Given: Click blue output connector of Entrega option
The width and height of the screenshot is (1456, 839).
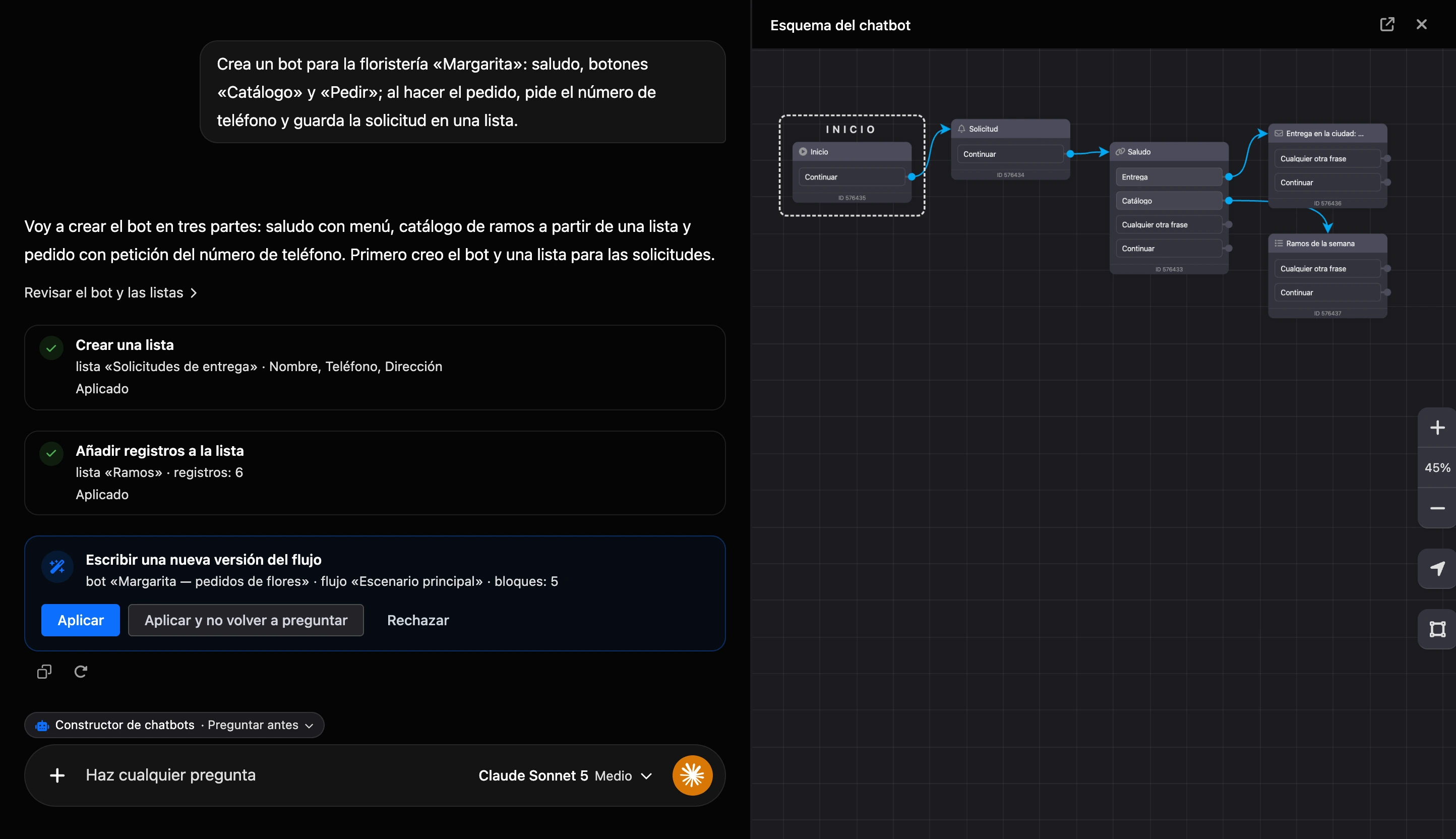Looking at the screenshot, I should (1229, 177).
